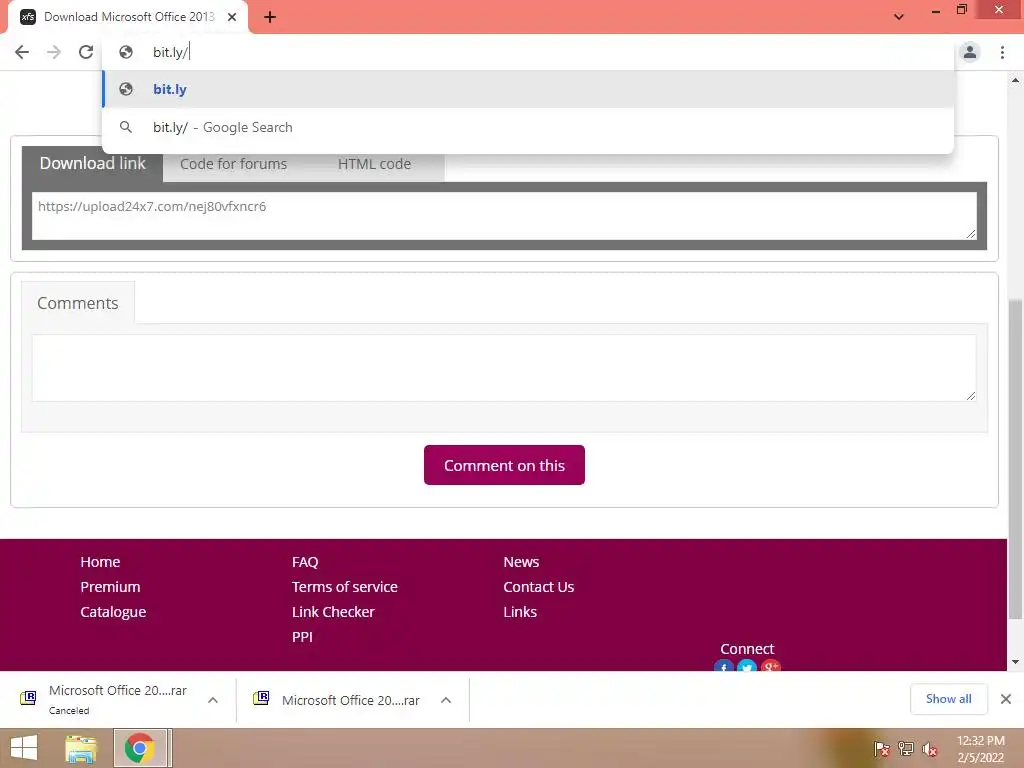Open the Contact Us footer link
The width and height of the screenshot is (1024, 768).
coord(539,586)
